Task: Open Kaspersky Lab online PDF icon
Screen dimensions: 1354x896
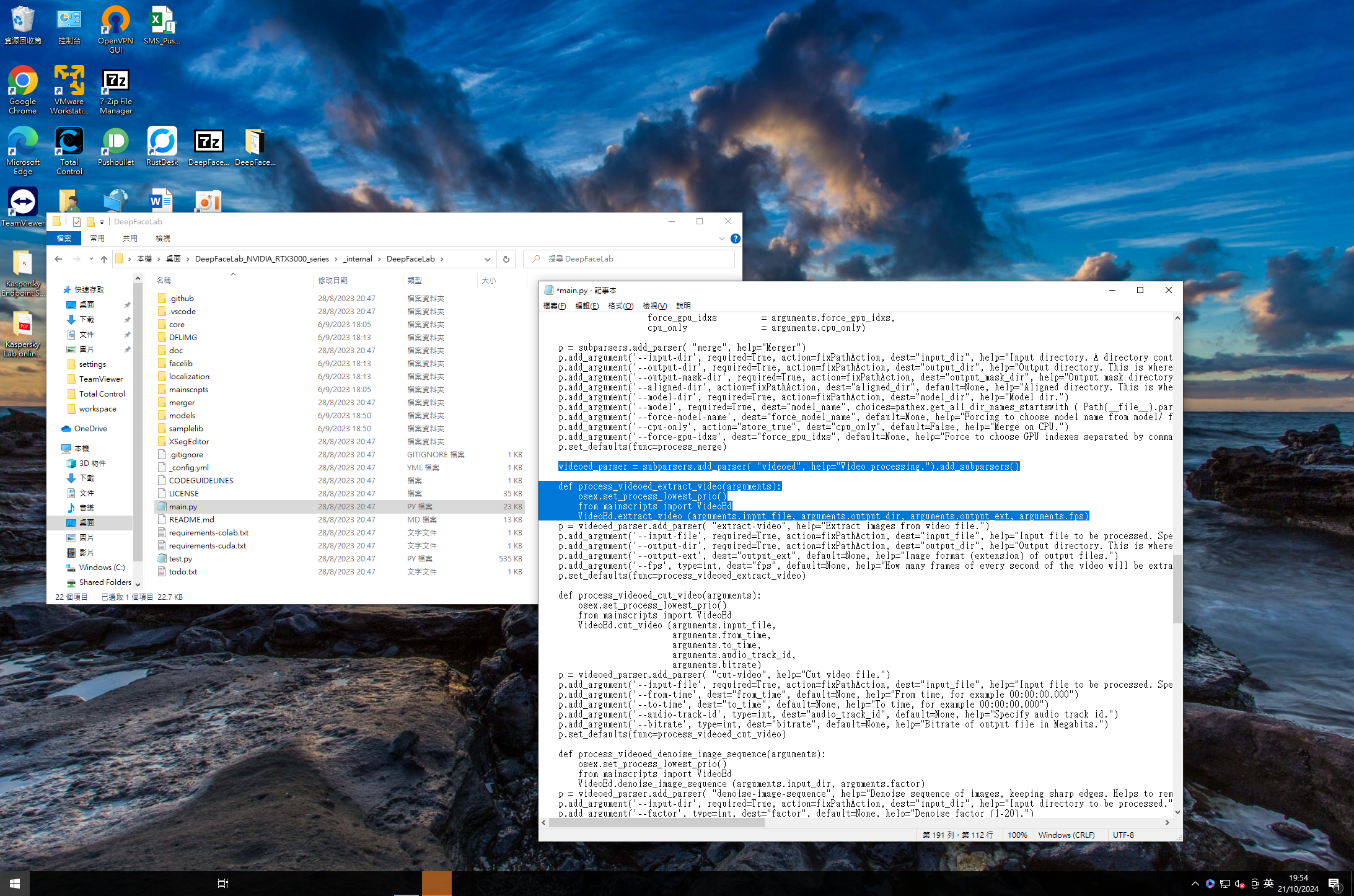Action: [x=23, y=333]
